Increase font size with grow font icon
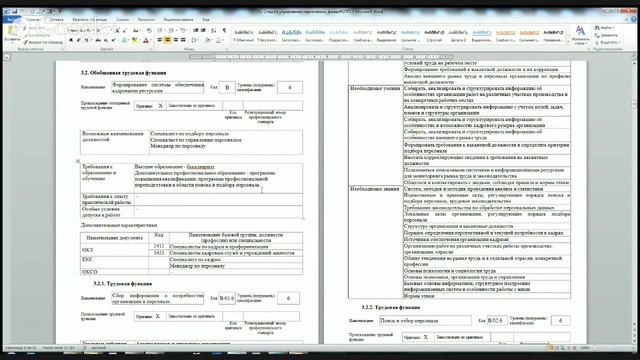 117,31
